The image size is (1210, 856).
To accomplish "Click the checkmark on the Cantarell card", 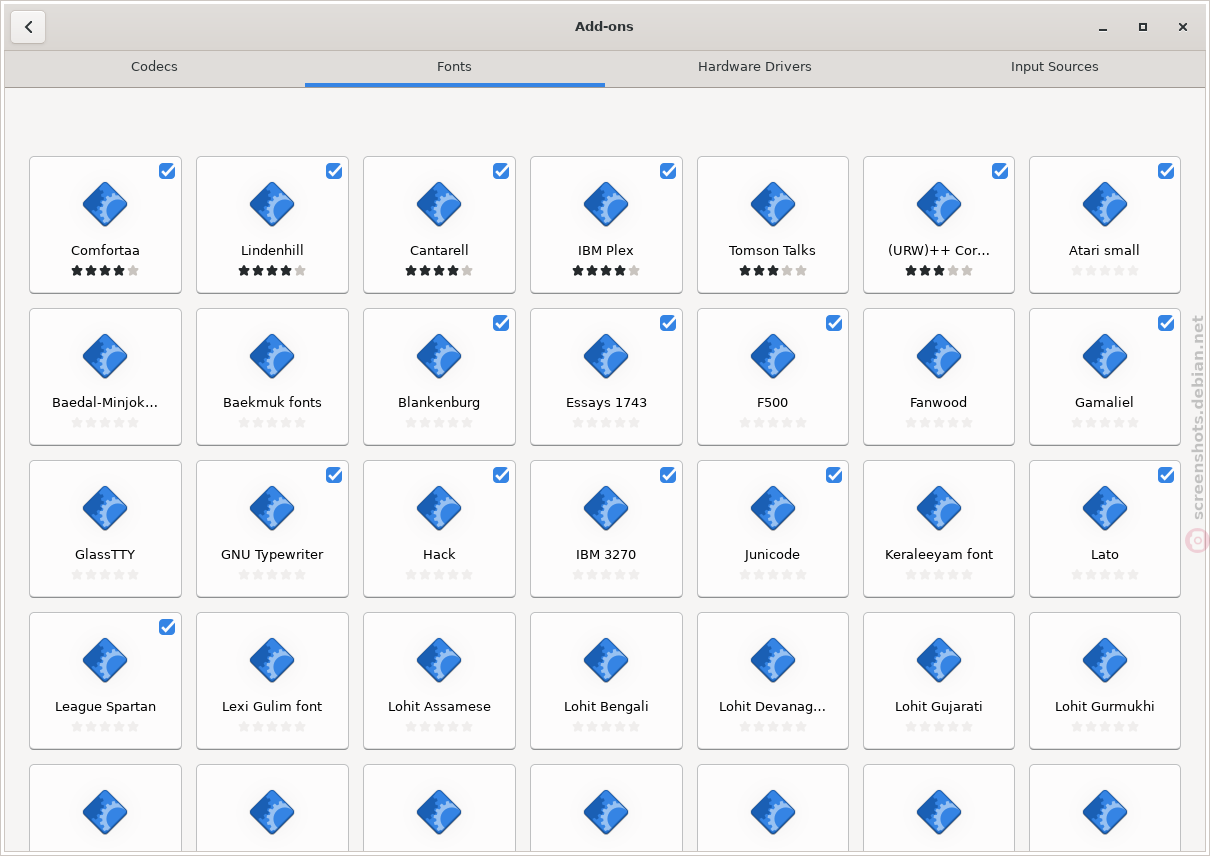I will point(501,171).
